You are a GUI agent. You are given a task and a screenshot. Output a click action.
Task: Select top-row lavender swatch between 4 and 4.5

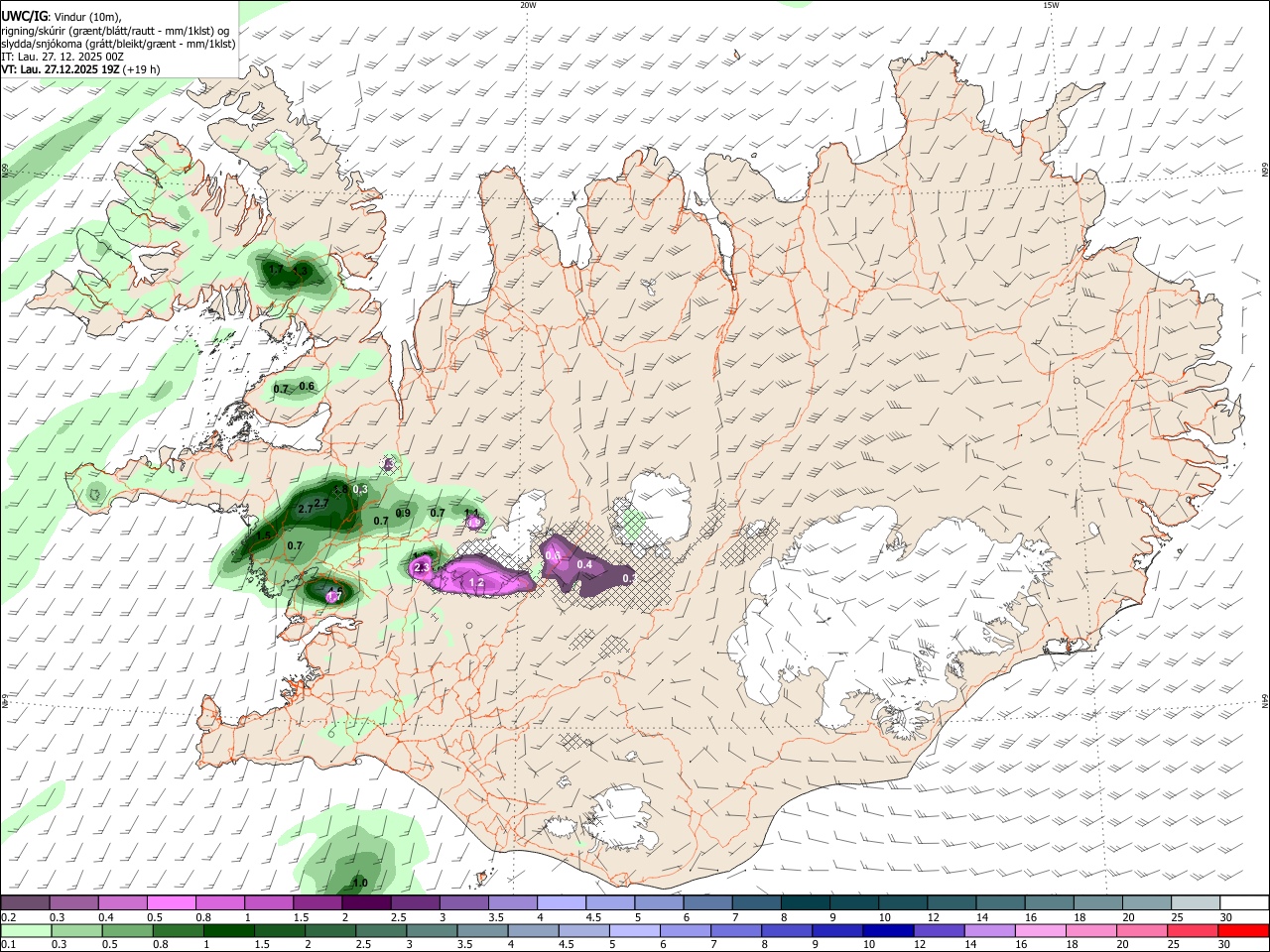tap(562, 902)
